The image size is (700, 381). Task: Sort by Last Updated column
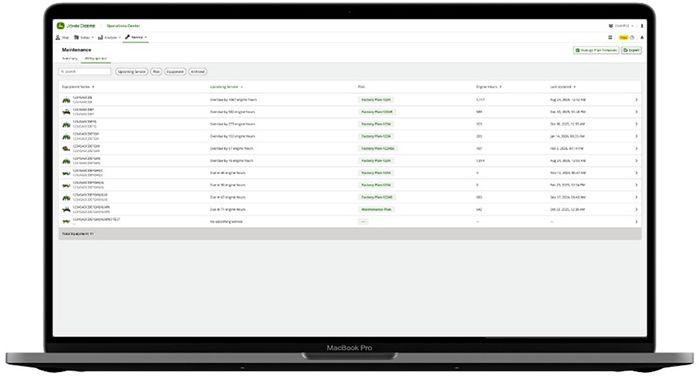pyautogui.click(x=562, y=87)
